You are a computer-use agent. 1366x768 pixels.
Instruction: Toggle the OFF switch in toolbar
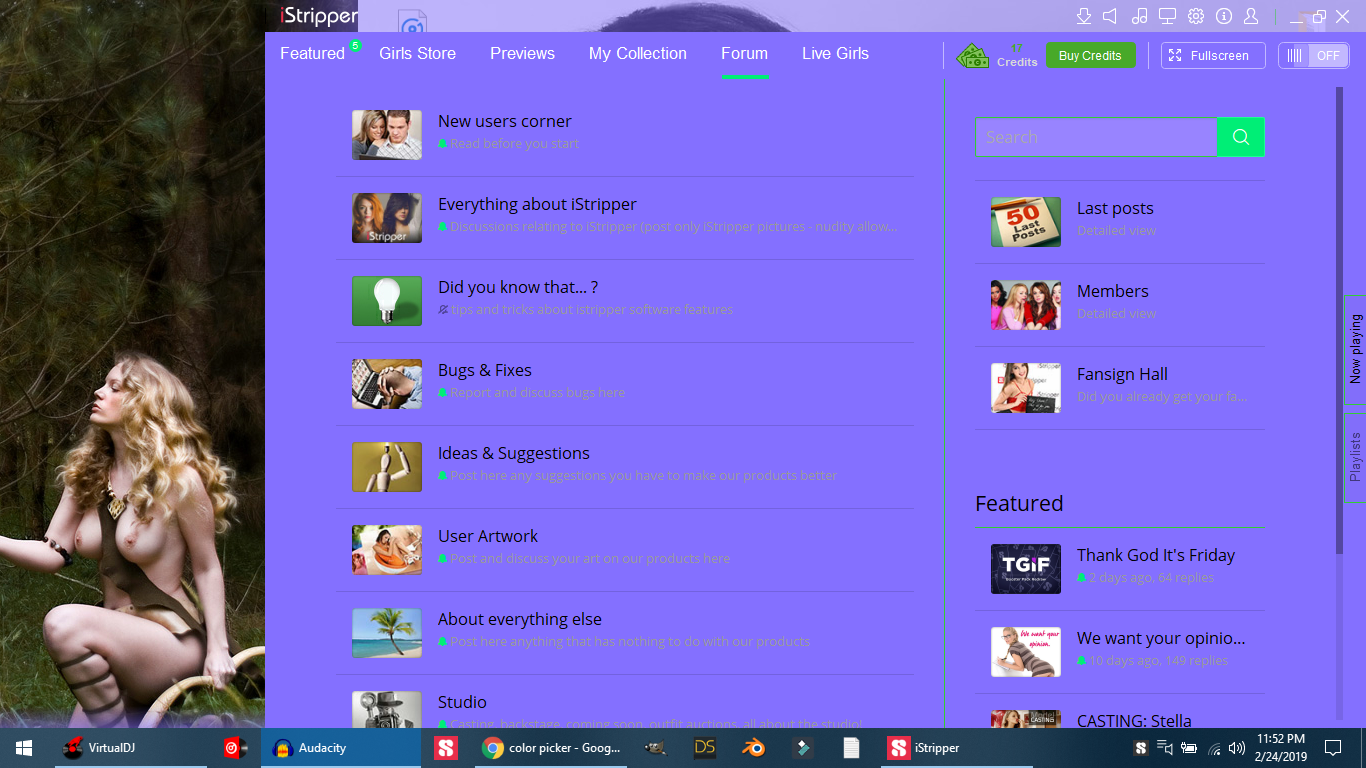coord(1313,56)
